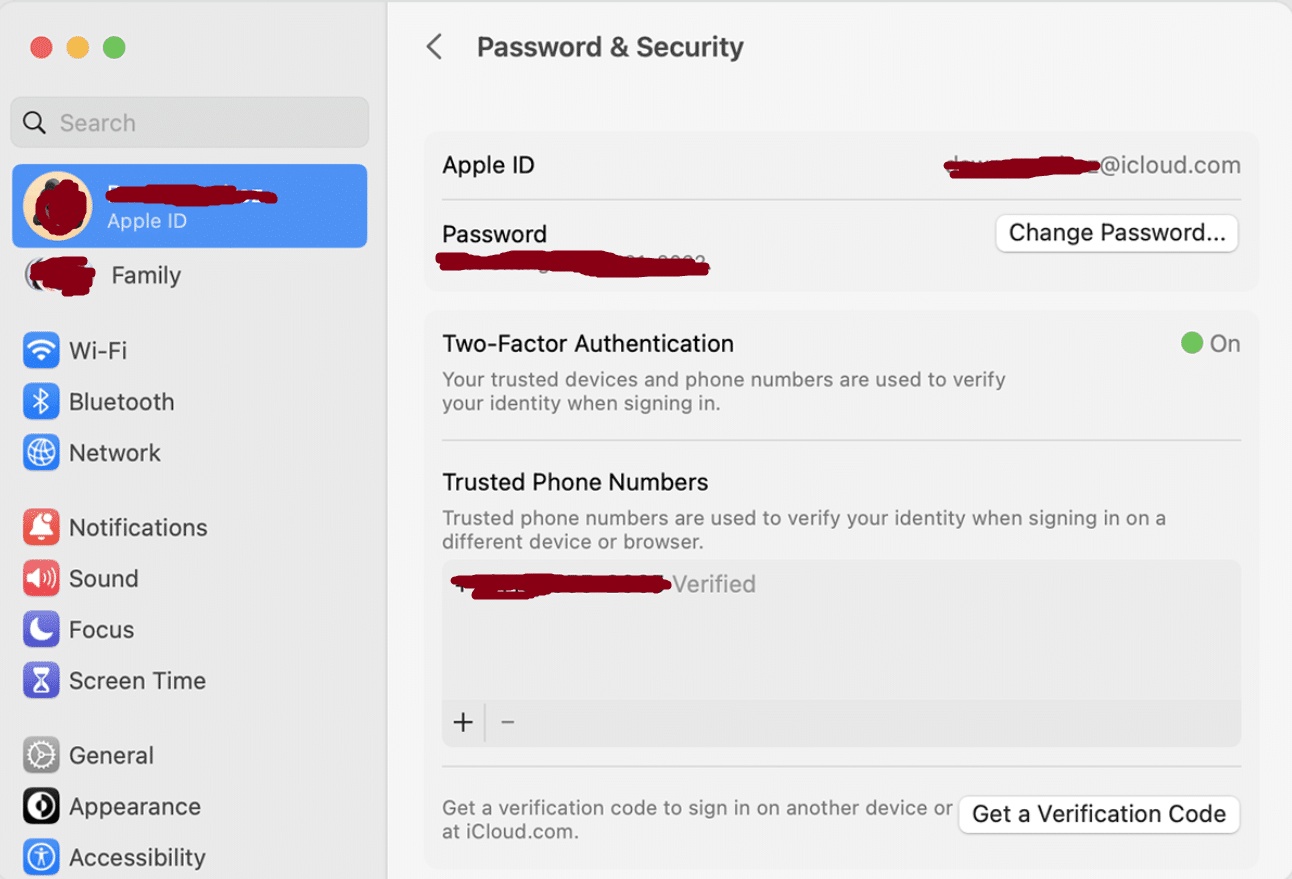Add a trusted phone number with plus
Viewport: 1292px width, 879px height.
(x=463, y=722)
